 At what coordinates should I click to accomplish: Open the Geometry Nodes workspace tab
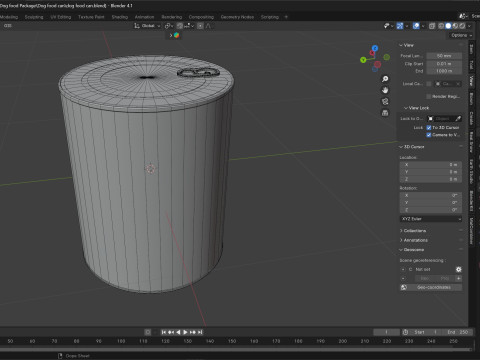pyautogui.click(x=237, y=17)
